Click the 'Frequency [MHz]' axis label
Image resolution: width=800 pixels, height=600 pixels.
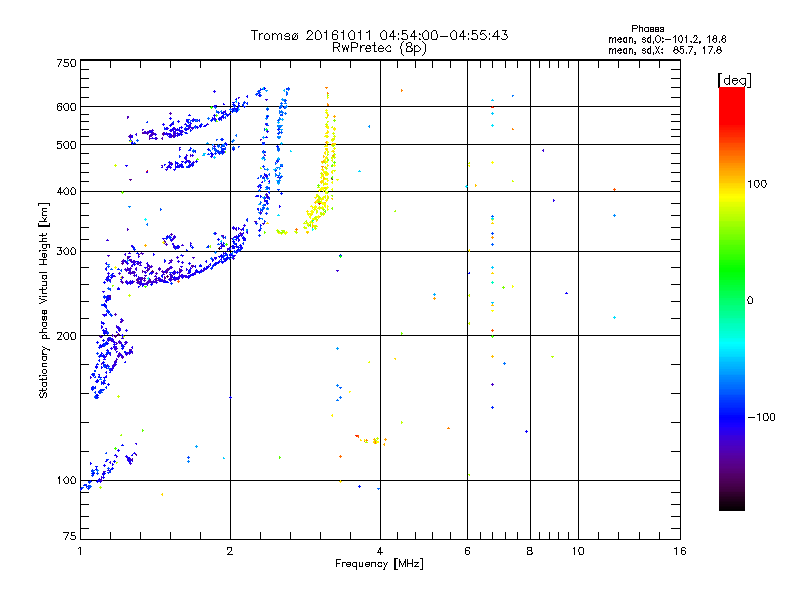point(379,564)
